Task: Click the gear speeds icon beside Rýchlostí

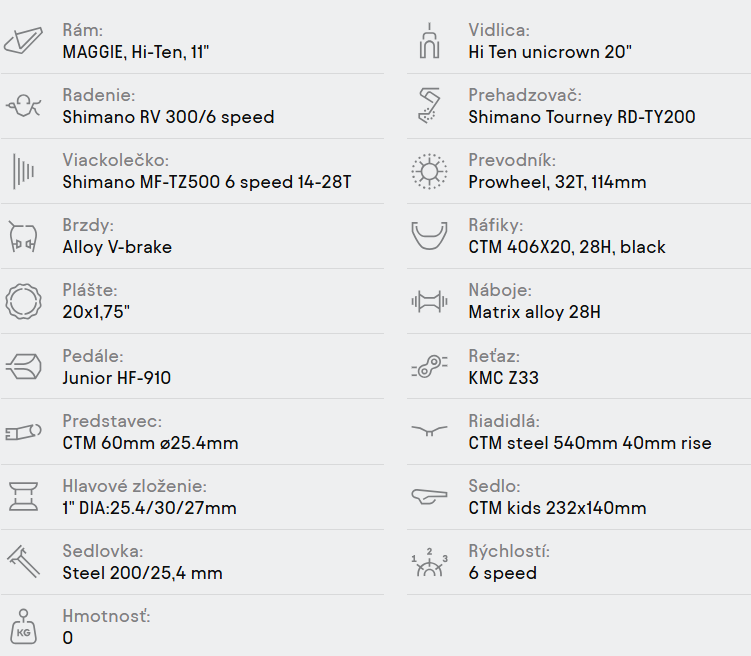Action: click(x=429, y=562)
